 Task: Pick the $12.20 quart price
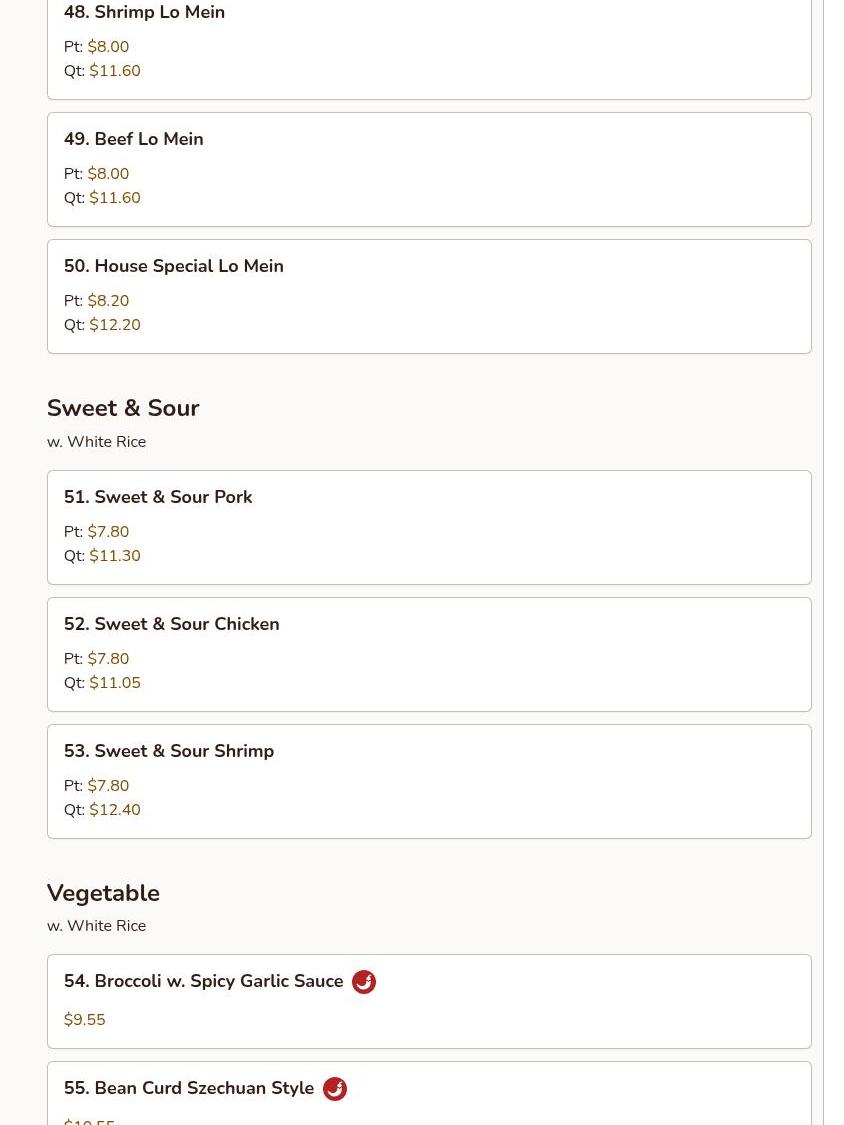point(114,325)
